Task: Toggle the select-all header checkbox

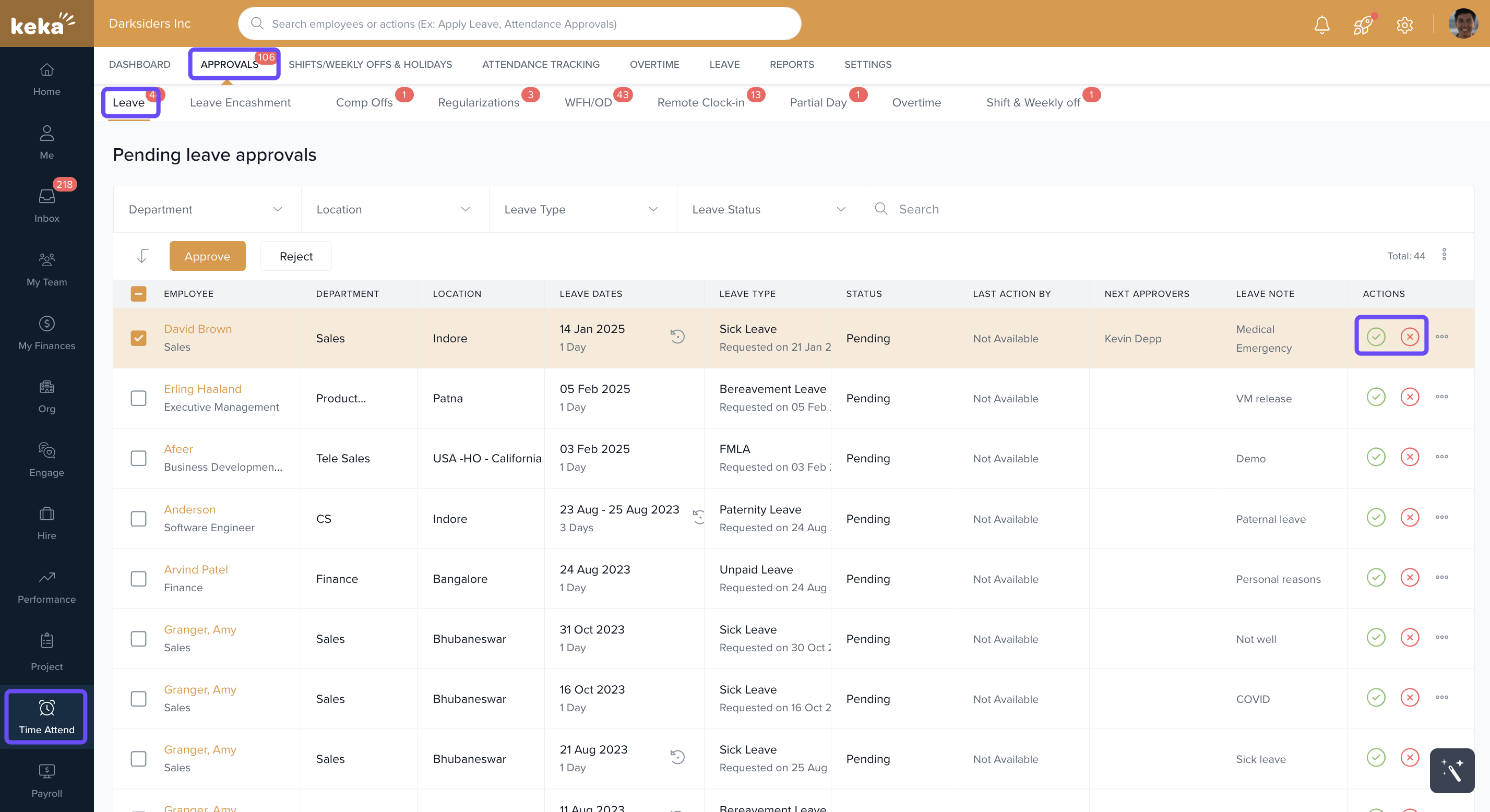Action: [x=138, y=294]
